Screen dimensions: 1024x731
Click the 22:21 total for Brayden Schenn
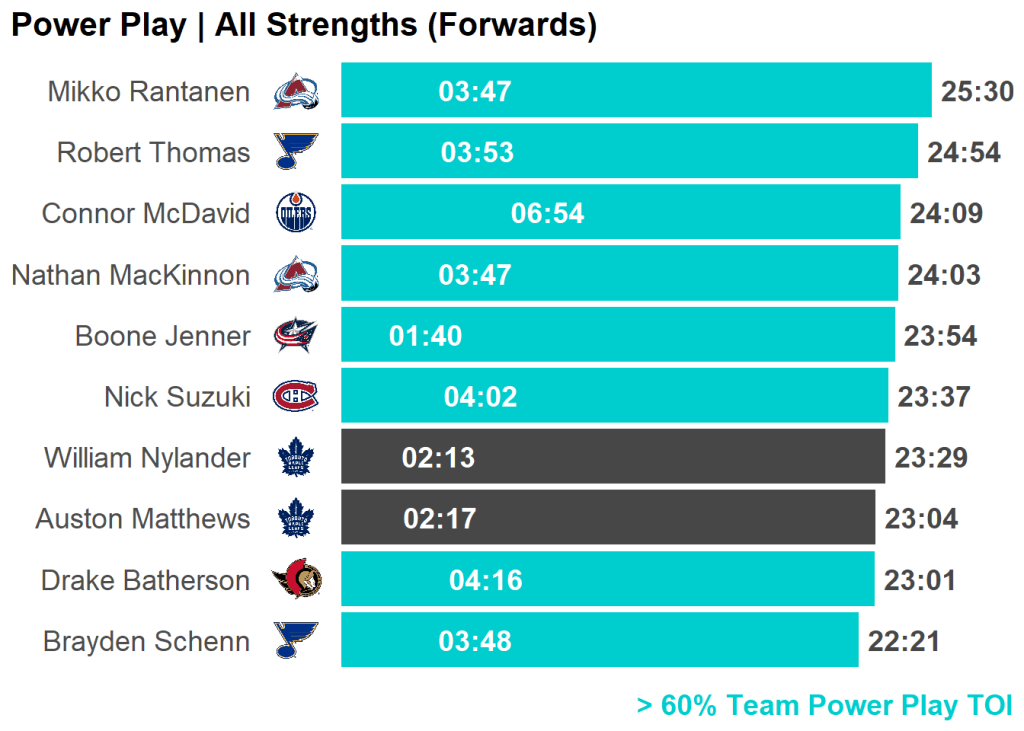point(904,641)
